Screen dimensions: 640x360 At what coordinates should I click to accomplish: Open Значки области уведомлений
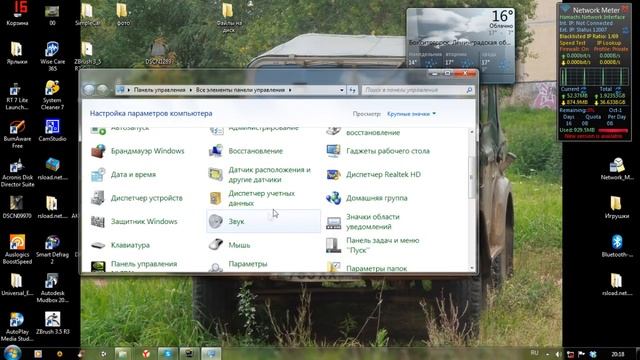coord(363,222)
